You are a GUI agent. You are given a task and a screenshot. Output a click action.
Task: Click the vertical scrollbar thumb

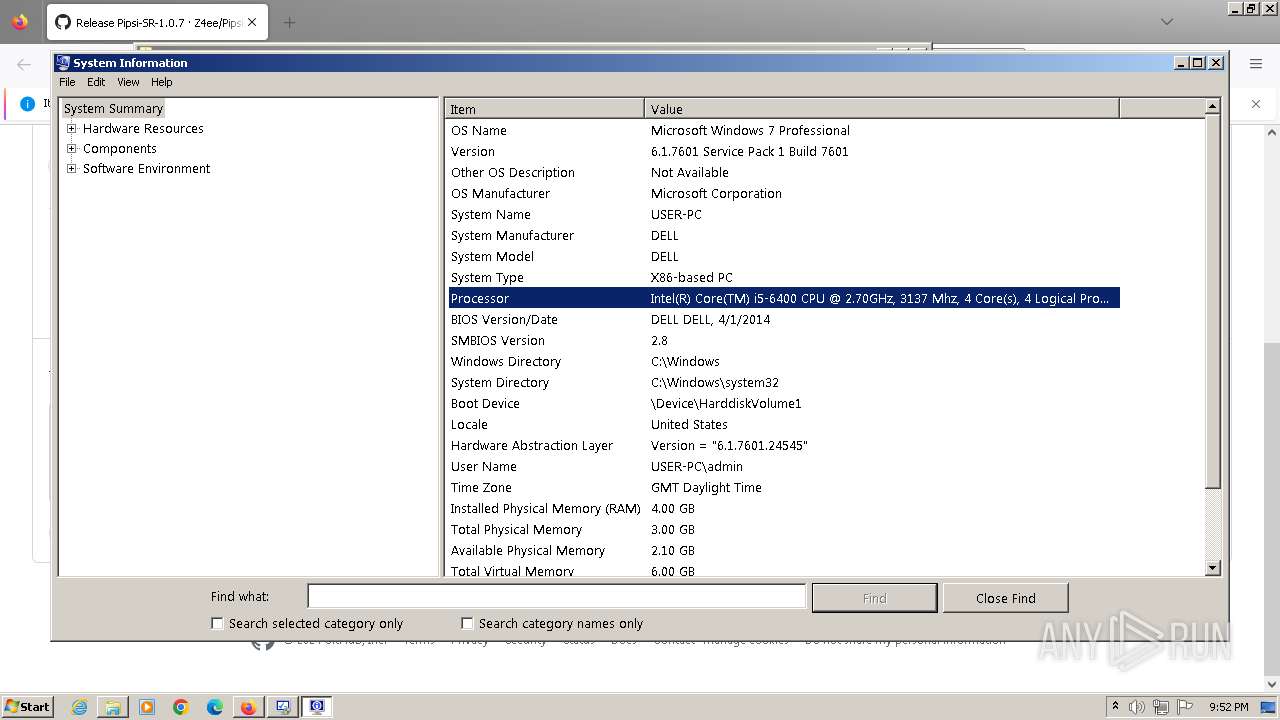[x=1213, y=301]
